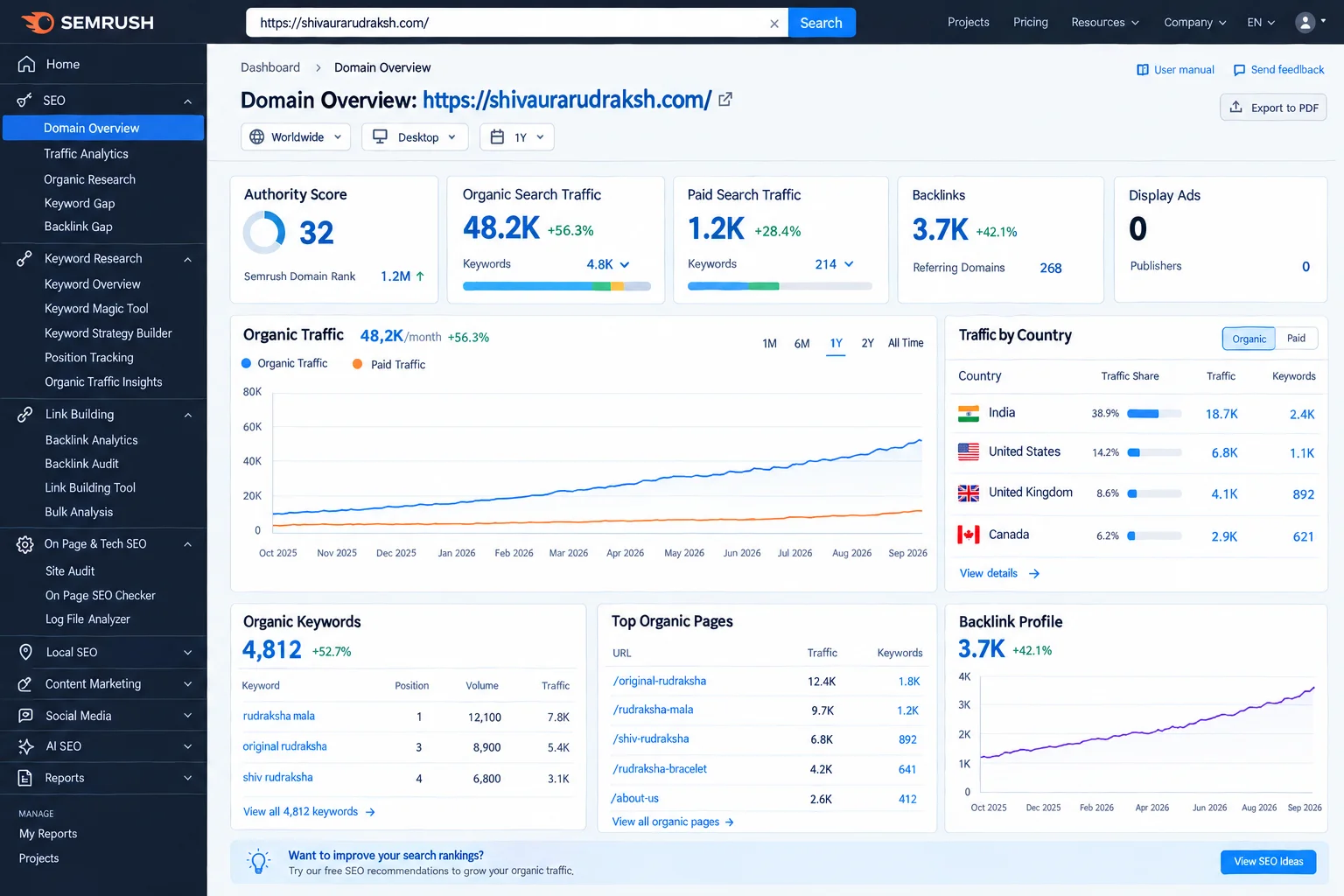1344x896 pixels.
Task: Open the /original-rudraksha page link
Action: (x=659, y=681)
